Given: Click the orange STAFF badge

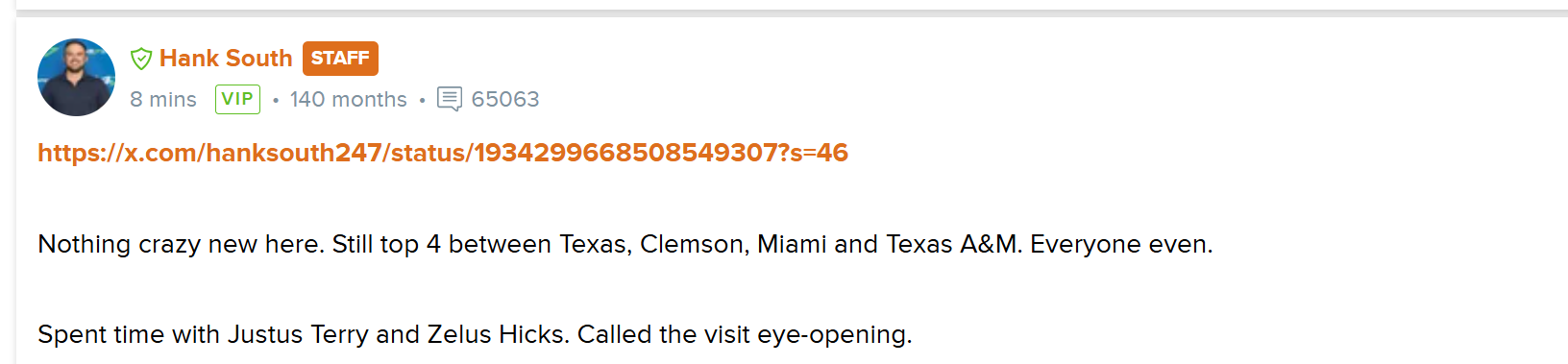Looking at the screenshot, I should click(340, 59).
